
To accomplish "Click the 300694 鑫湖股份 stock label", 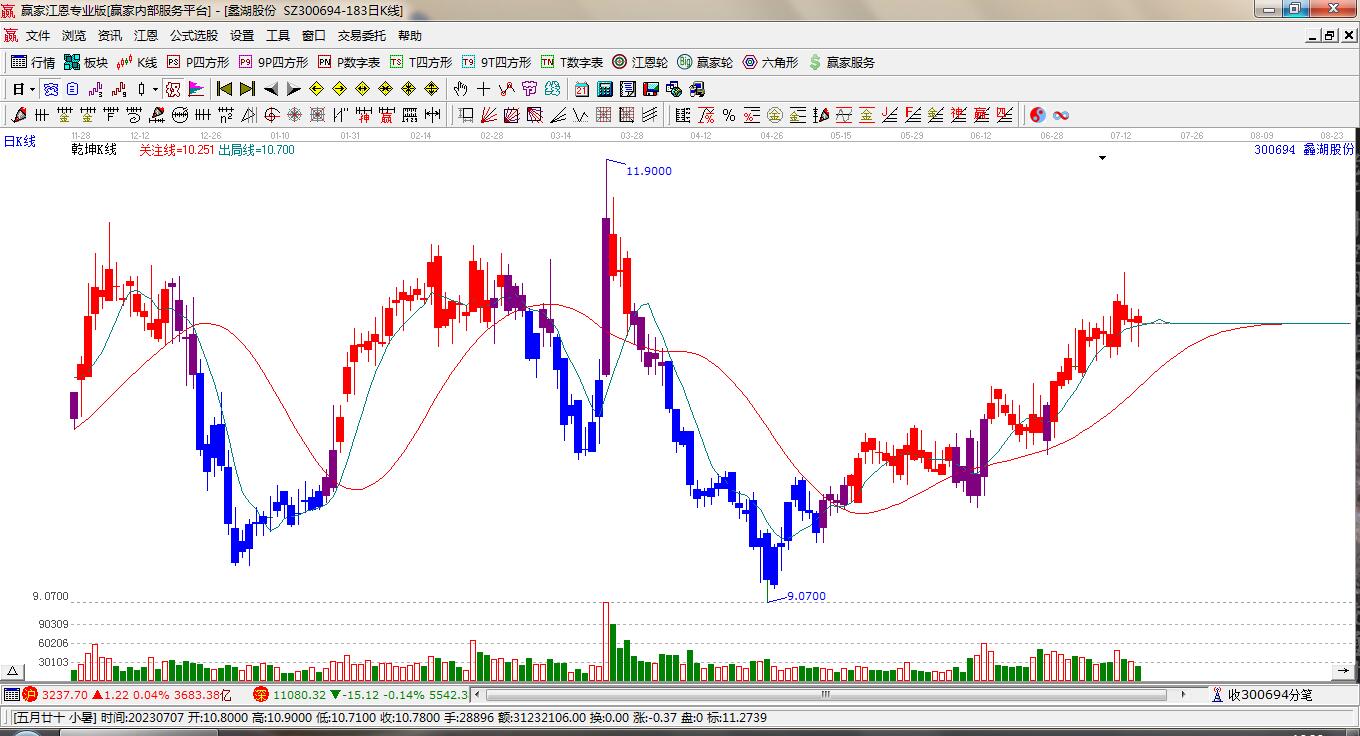I will (1304, 149).
